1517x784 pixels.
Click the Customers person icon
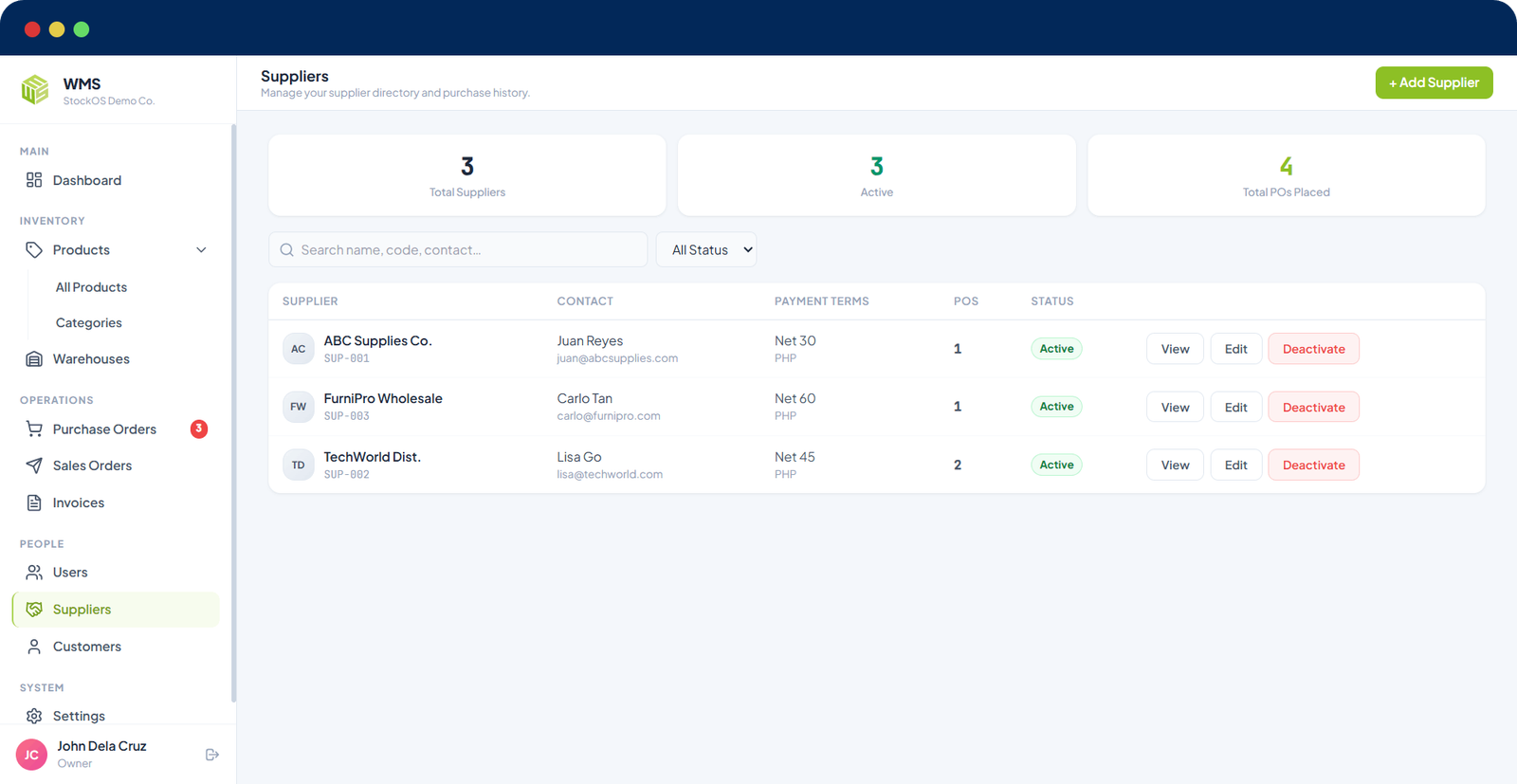pyautogui.click(x=34, y=647)
